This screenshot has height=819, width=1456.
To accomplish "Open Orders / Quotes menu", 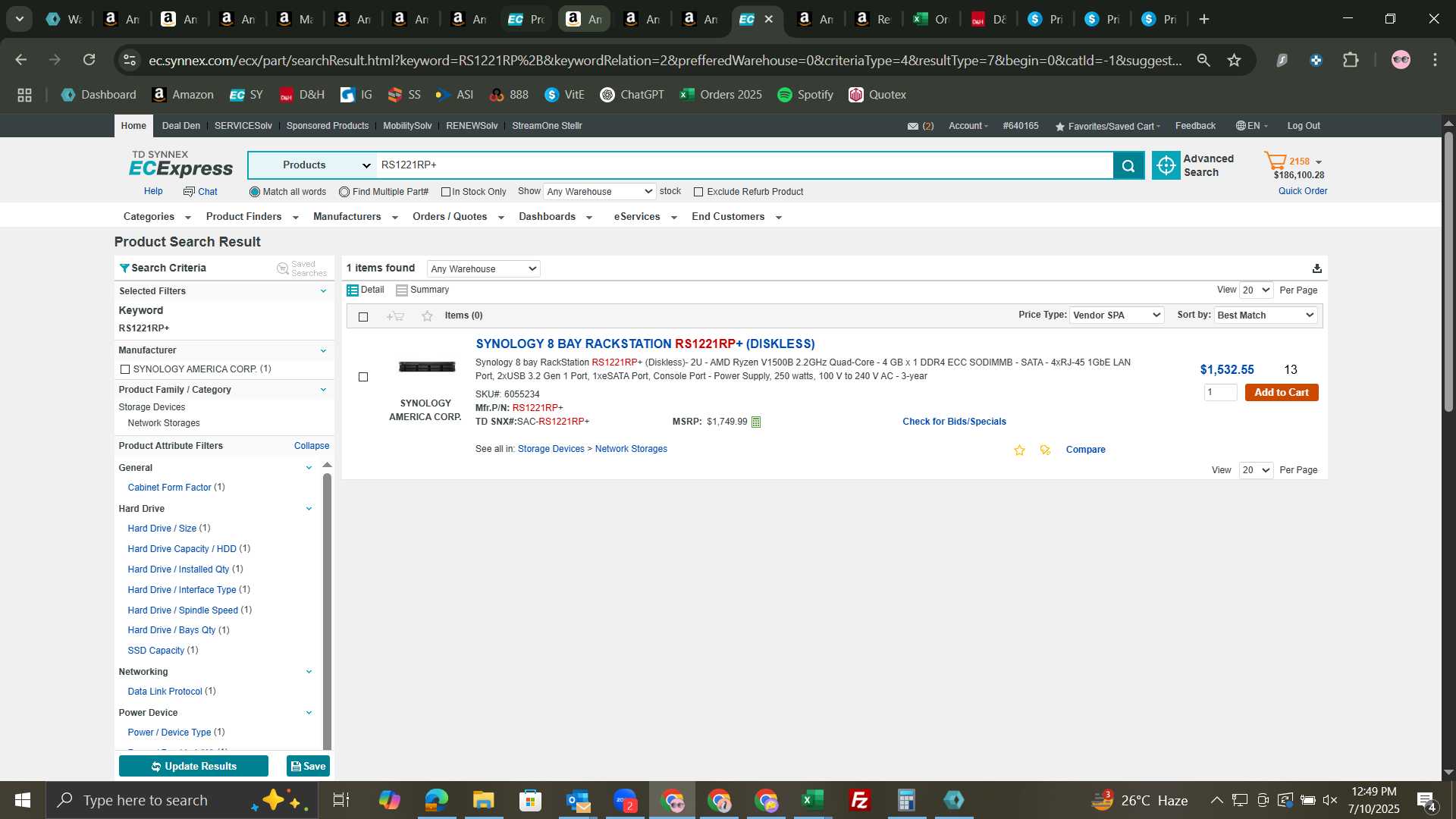I will [458, 217].
